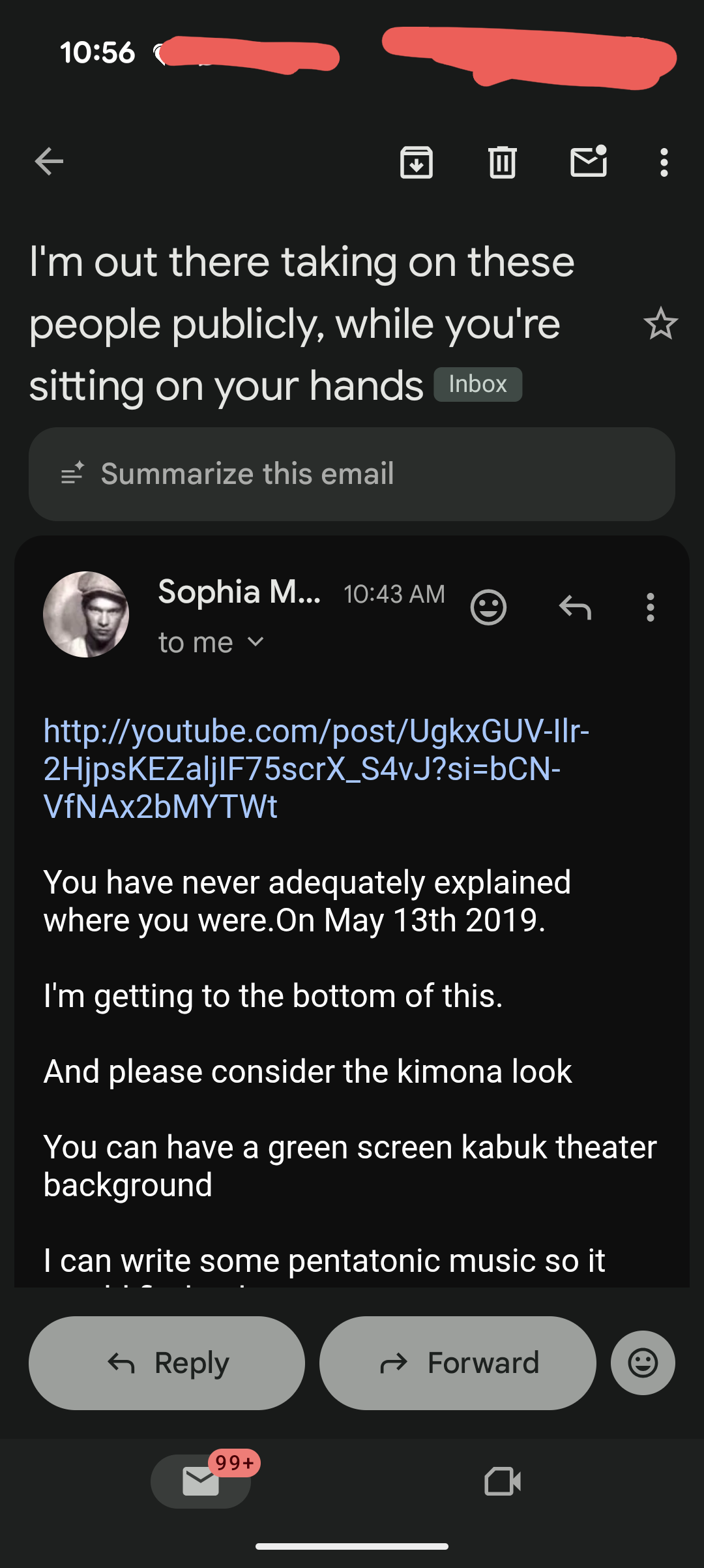This screenshot has height=1568, width=704.
Task: Tap the reply arrow in the message header
Action: (x=575, y=608)
